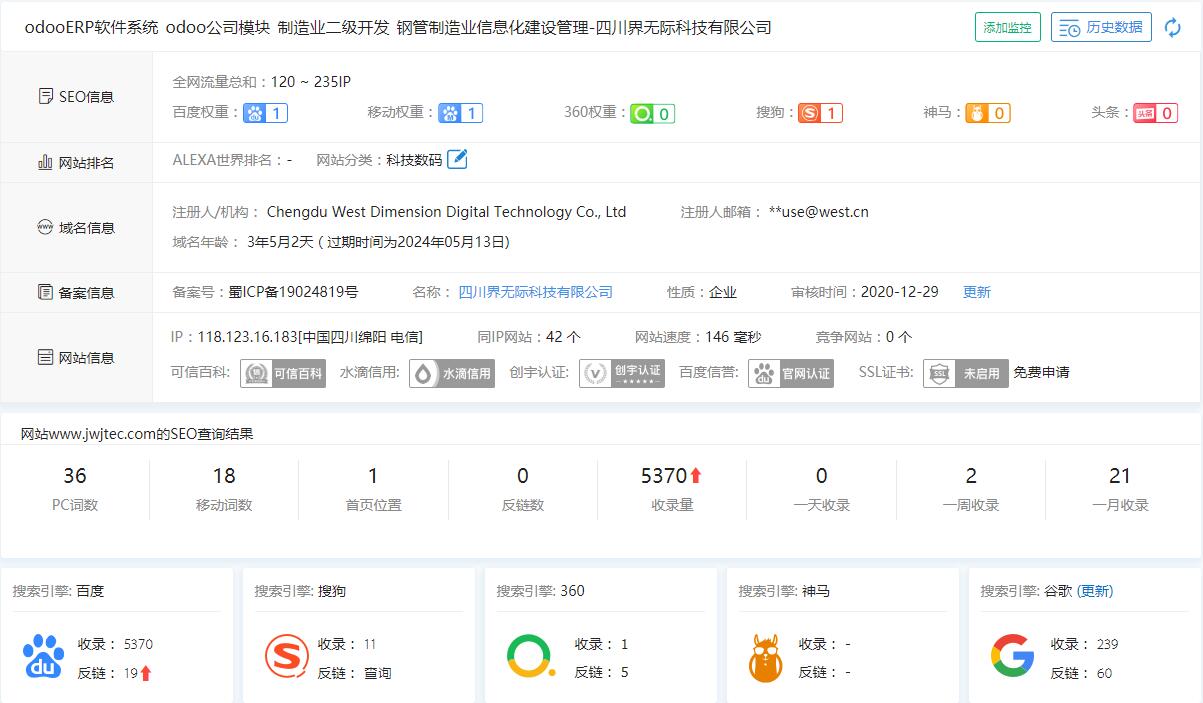The width and height of the screenshot is (1203, 703).
Task: Click 查询 for Sogou backlinks
Action: pos(377,673)
